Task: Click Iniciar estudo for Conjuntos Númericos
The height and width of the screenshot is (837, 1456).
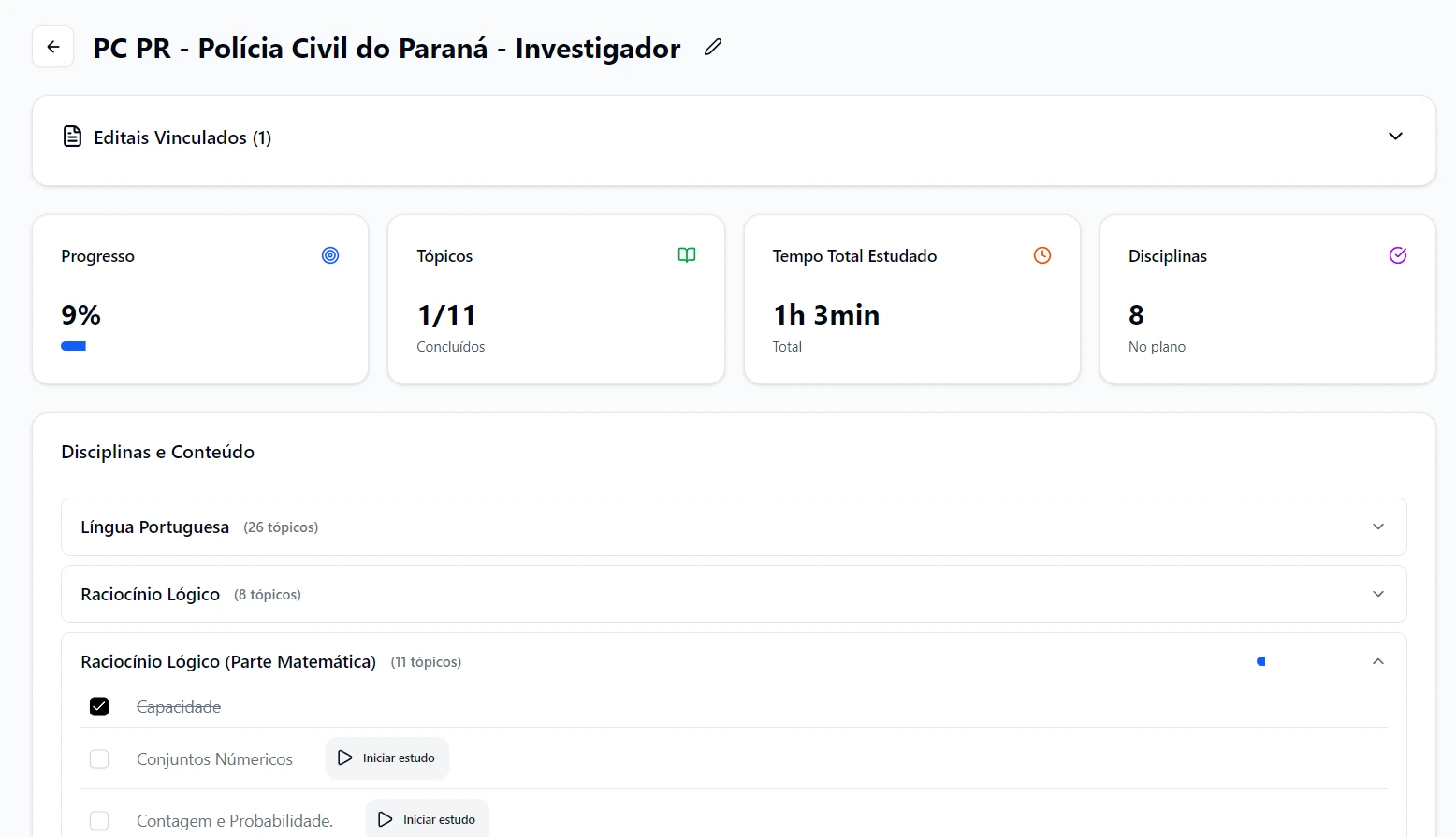Action: [x=386, y=758]
